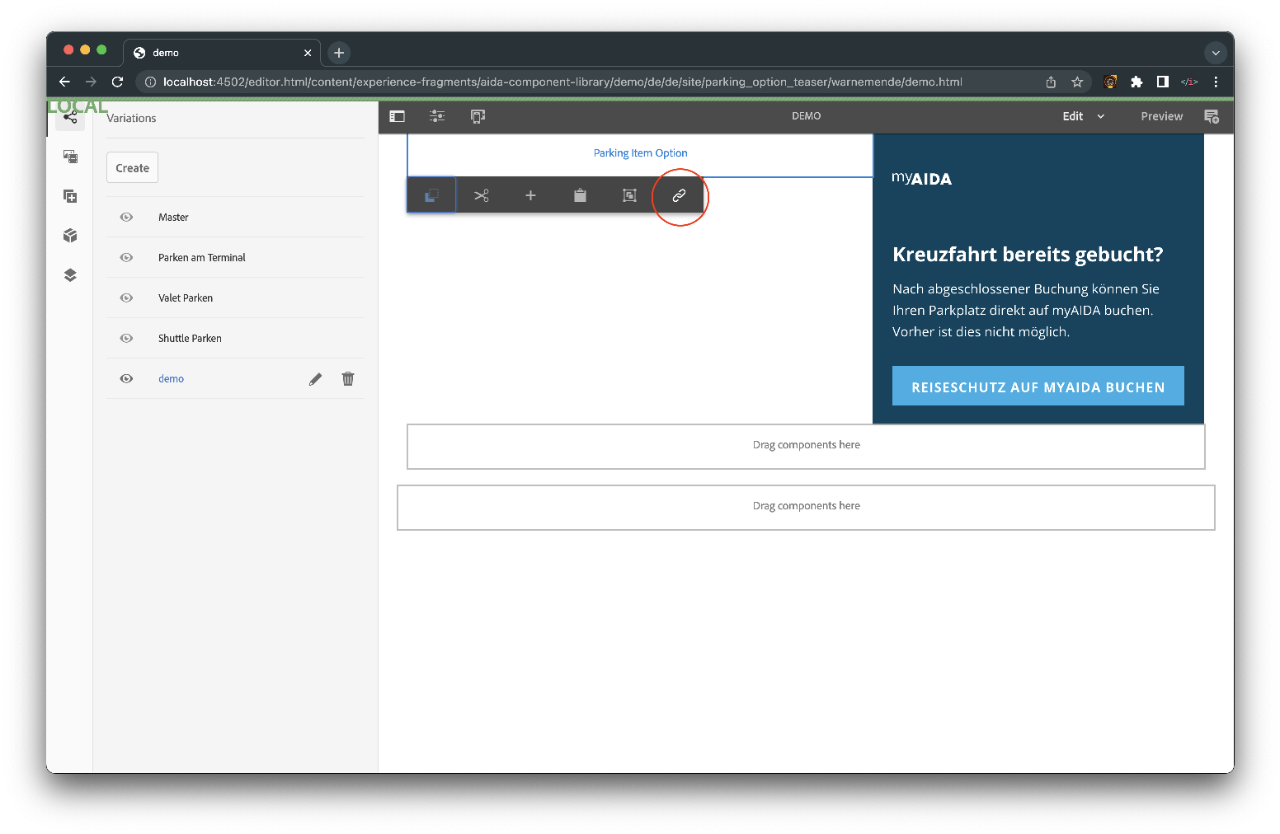Viewport: 1280px width, 834px height.
Task: Click the link icon in component toolbar
Action: pyautogui.click(x=679, y=196)
